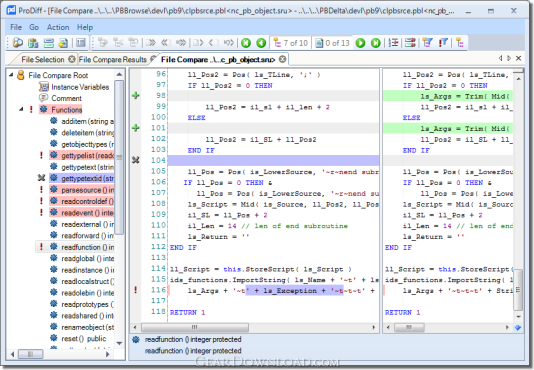
Task: Close the File Selection tab
Action: (72, 59)
